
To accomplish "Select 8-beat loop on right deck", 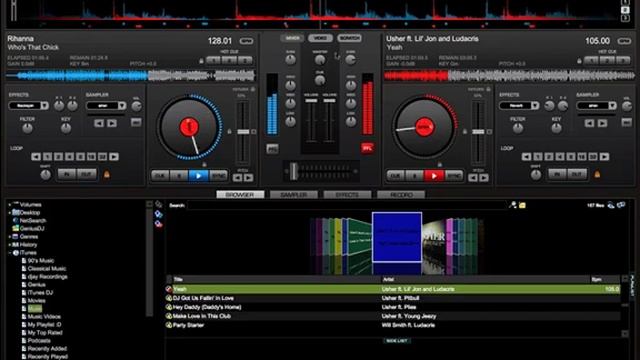I will [x=571, y=157].
